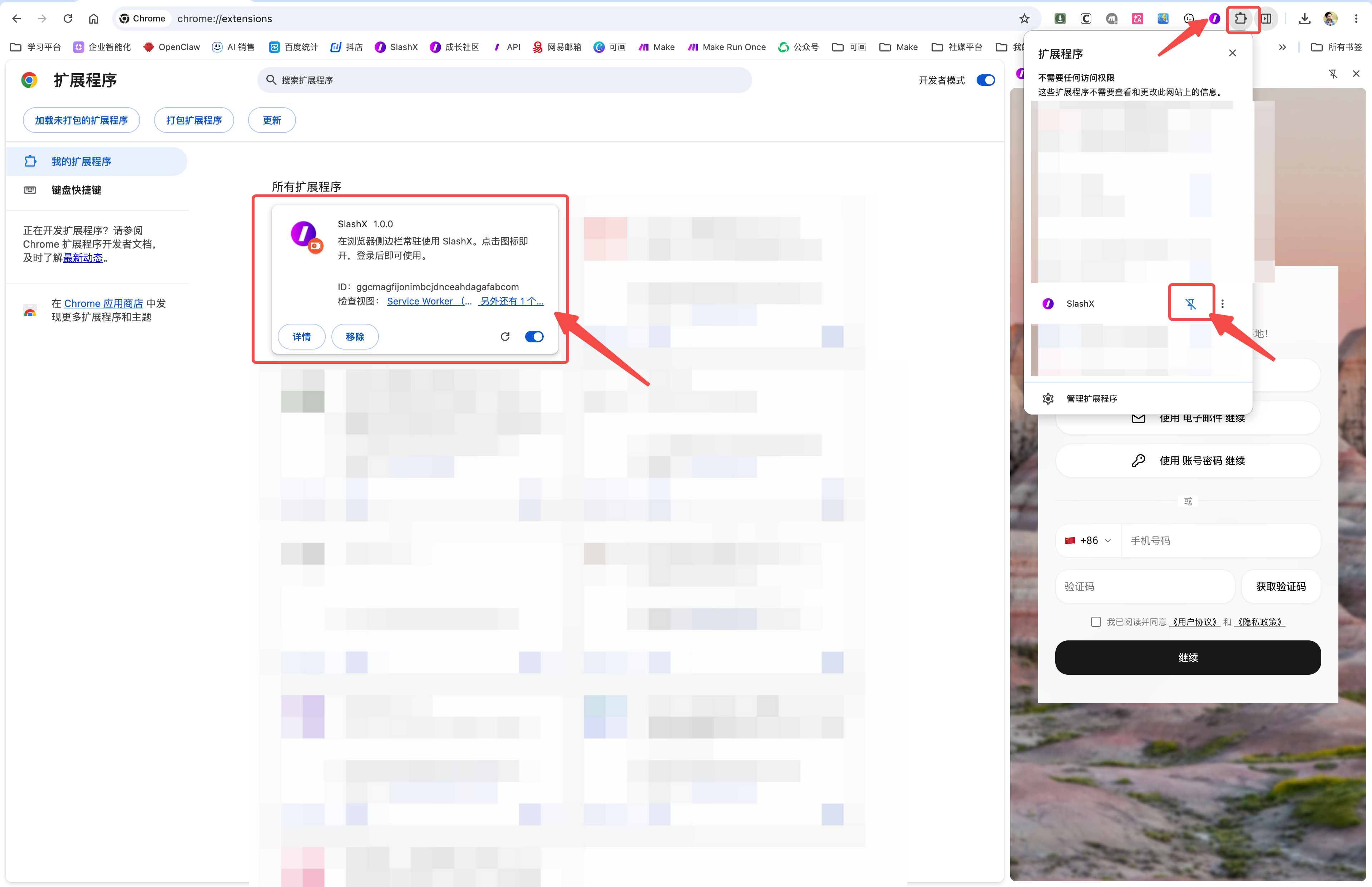Screen dimensions: 1372x887
Task: Open the 百度统计 bookmark
Action: (x=293, y=47)
